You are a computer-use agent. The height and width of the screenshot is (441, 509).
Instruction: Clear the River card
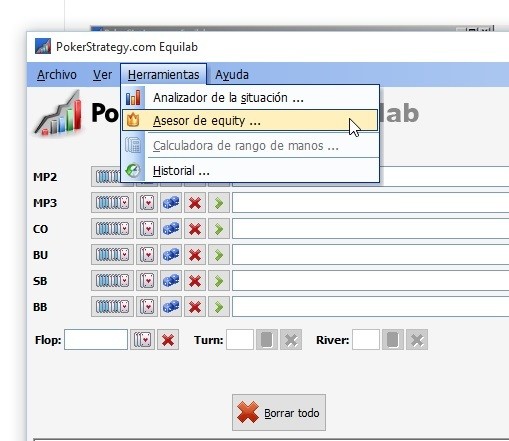point(417,340)
